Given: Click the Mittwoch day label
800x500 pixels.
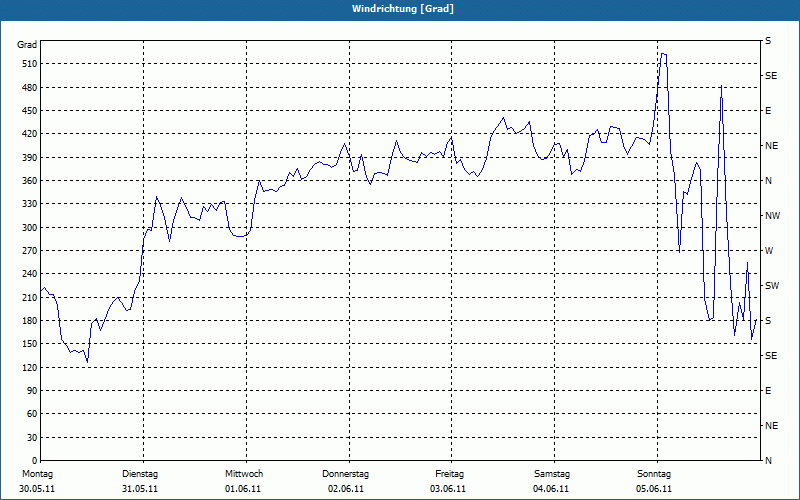Looking at the screenshot, I should [244, 474].
